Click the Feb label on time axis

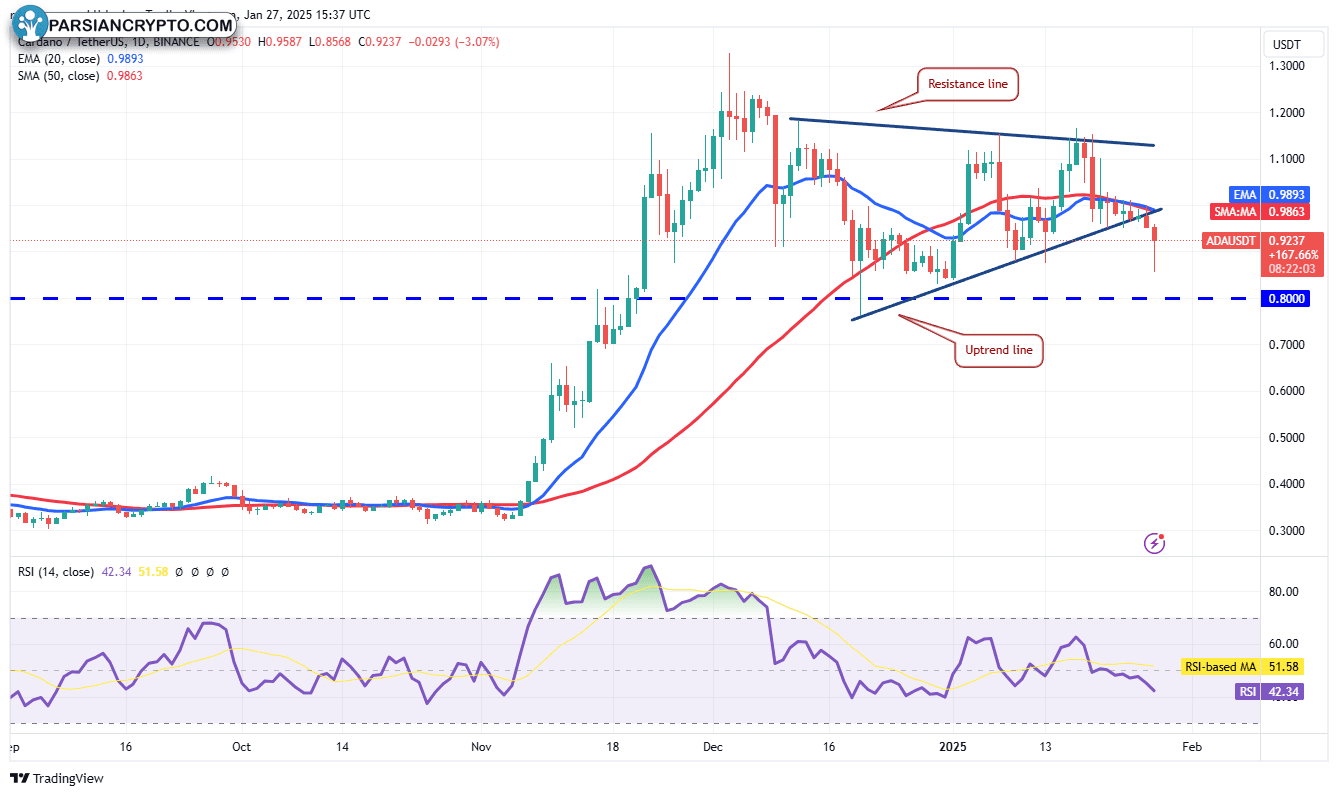coord(1191,746)
